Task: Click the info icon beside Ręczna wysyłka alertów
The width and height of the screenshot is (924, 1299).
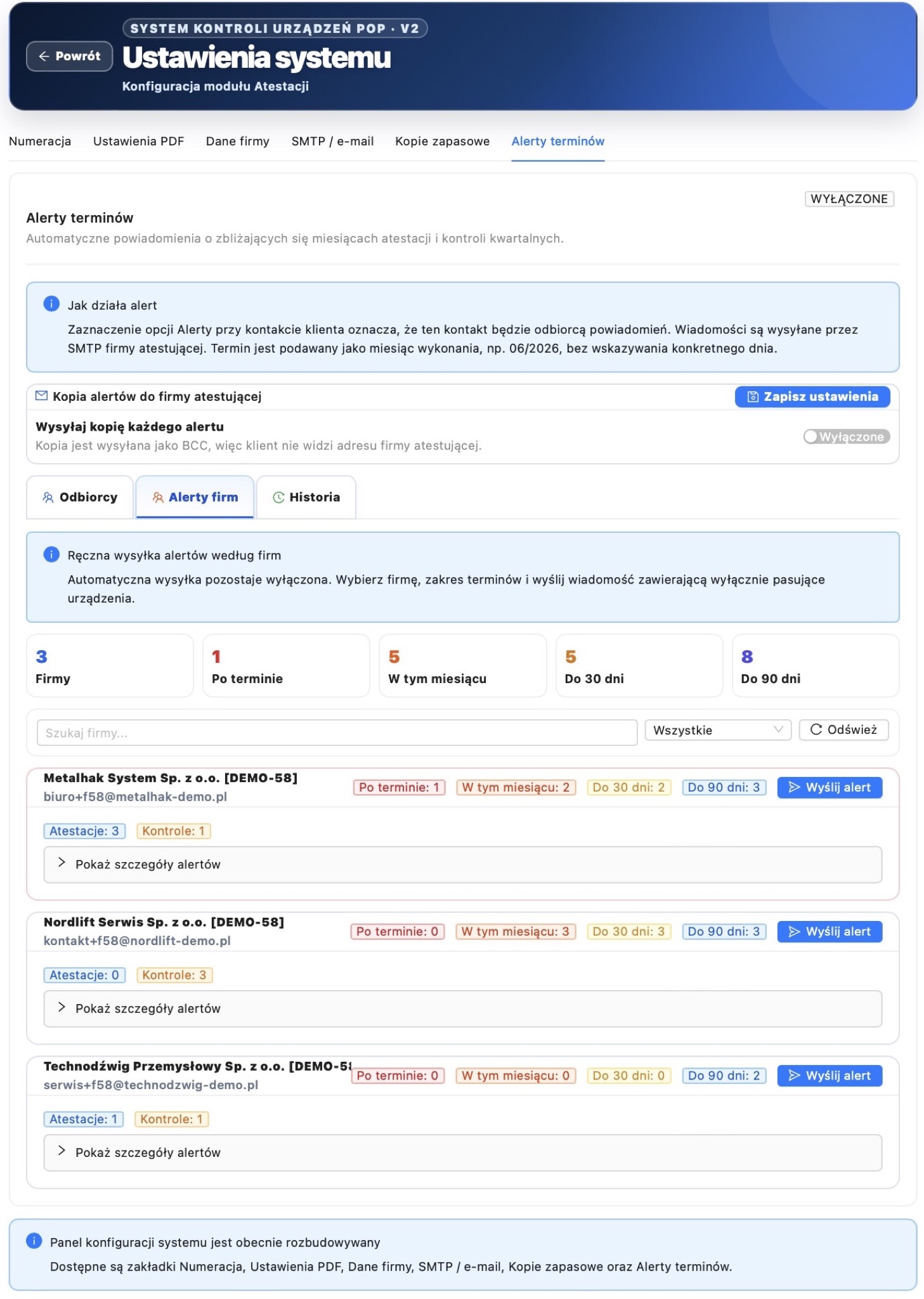Action: (x=51, y=554)
